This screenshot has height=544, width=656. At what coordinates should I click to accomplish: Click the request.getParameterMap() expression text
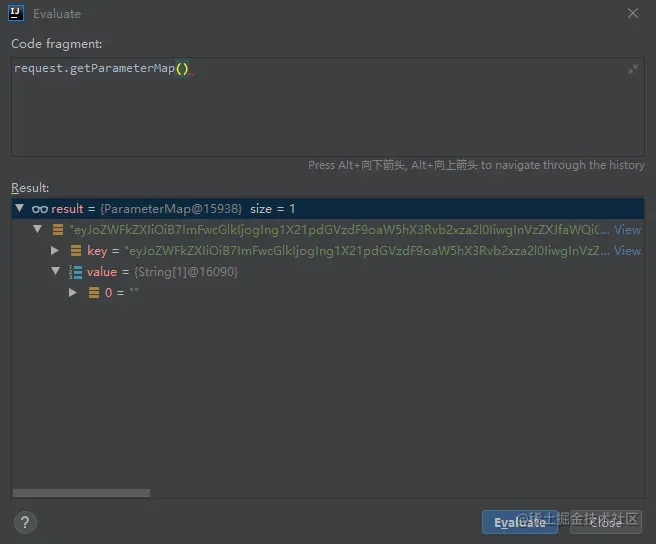coord(101,68)
